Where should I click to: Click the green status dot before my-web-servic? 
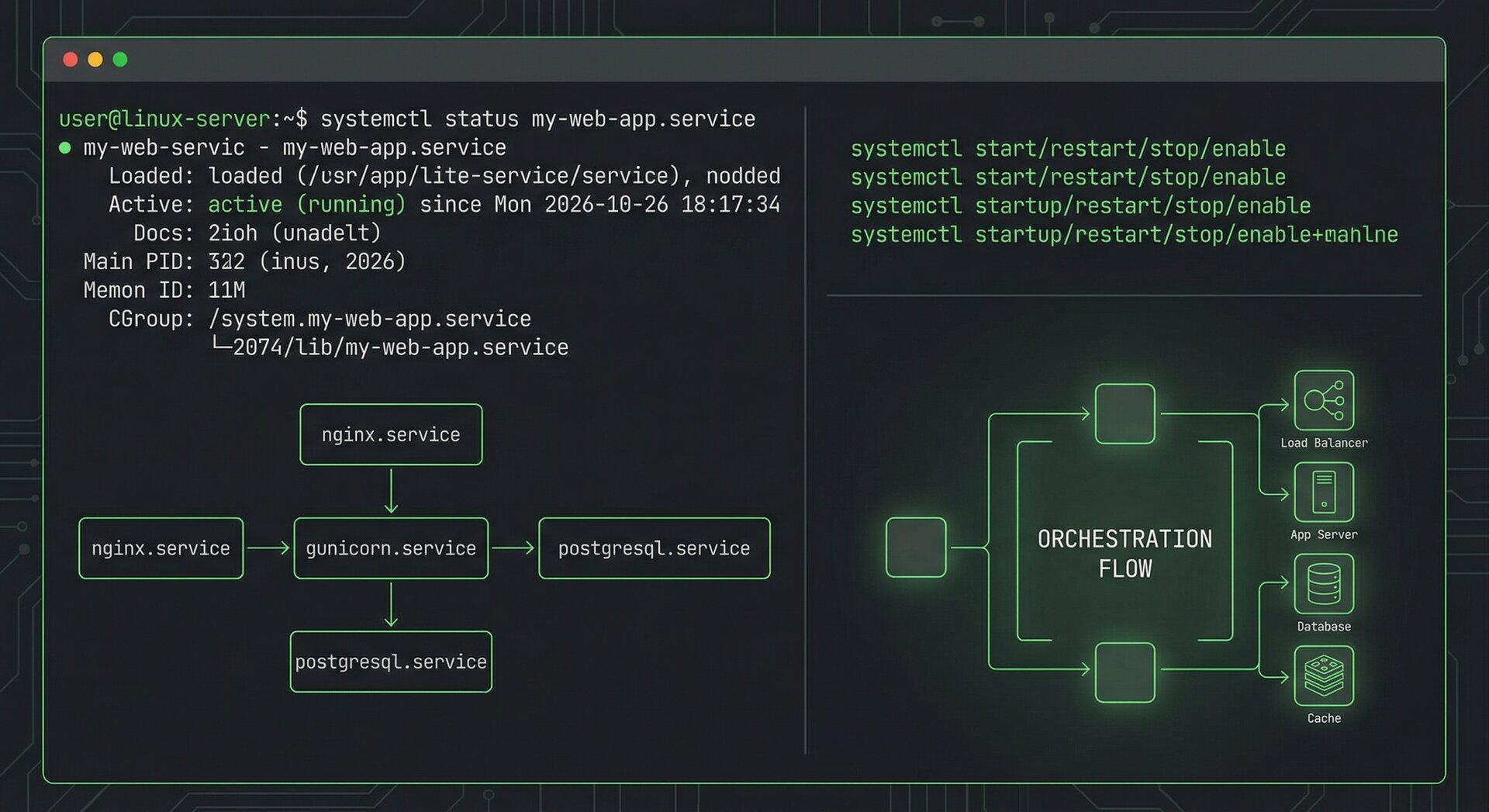65,147
